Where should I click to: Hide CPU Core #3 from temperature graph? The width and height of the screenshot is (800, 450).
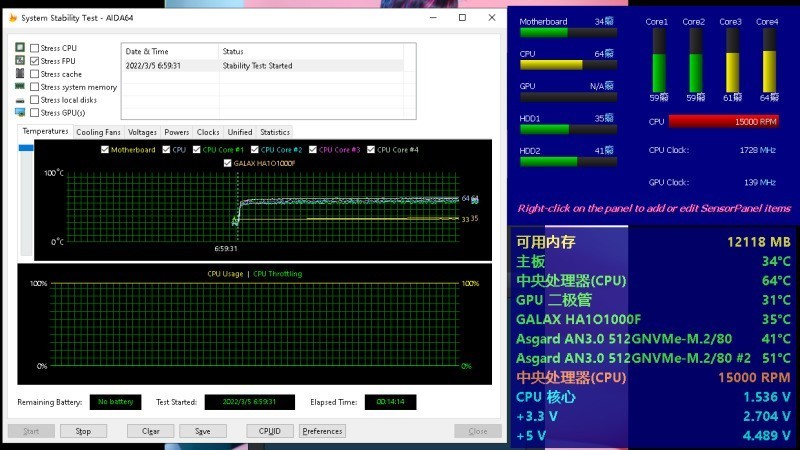tap(313, 150)
